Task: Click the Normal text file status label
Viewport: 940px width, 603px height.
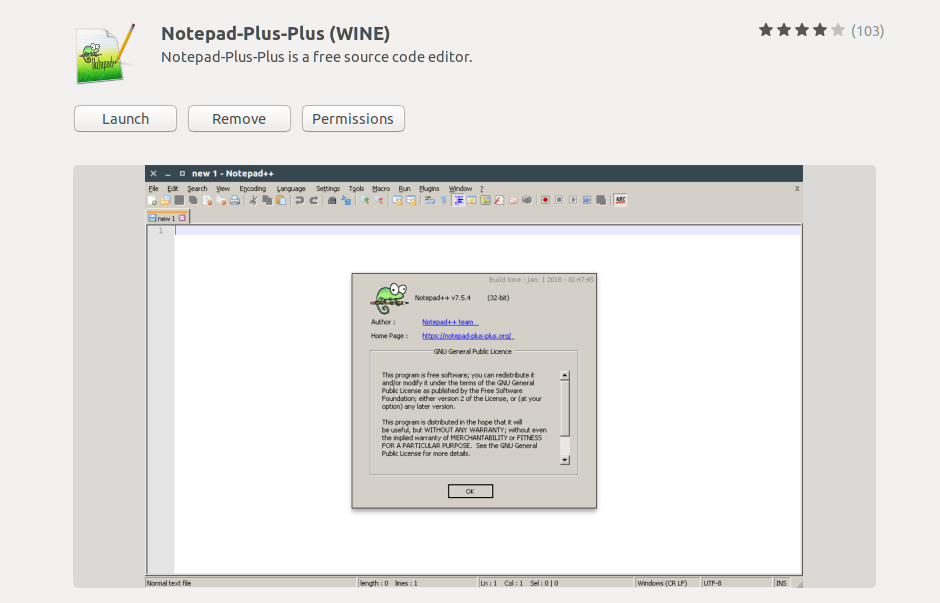Action: 169,583
